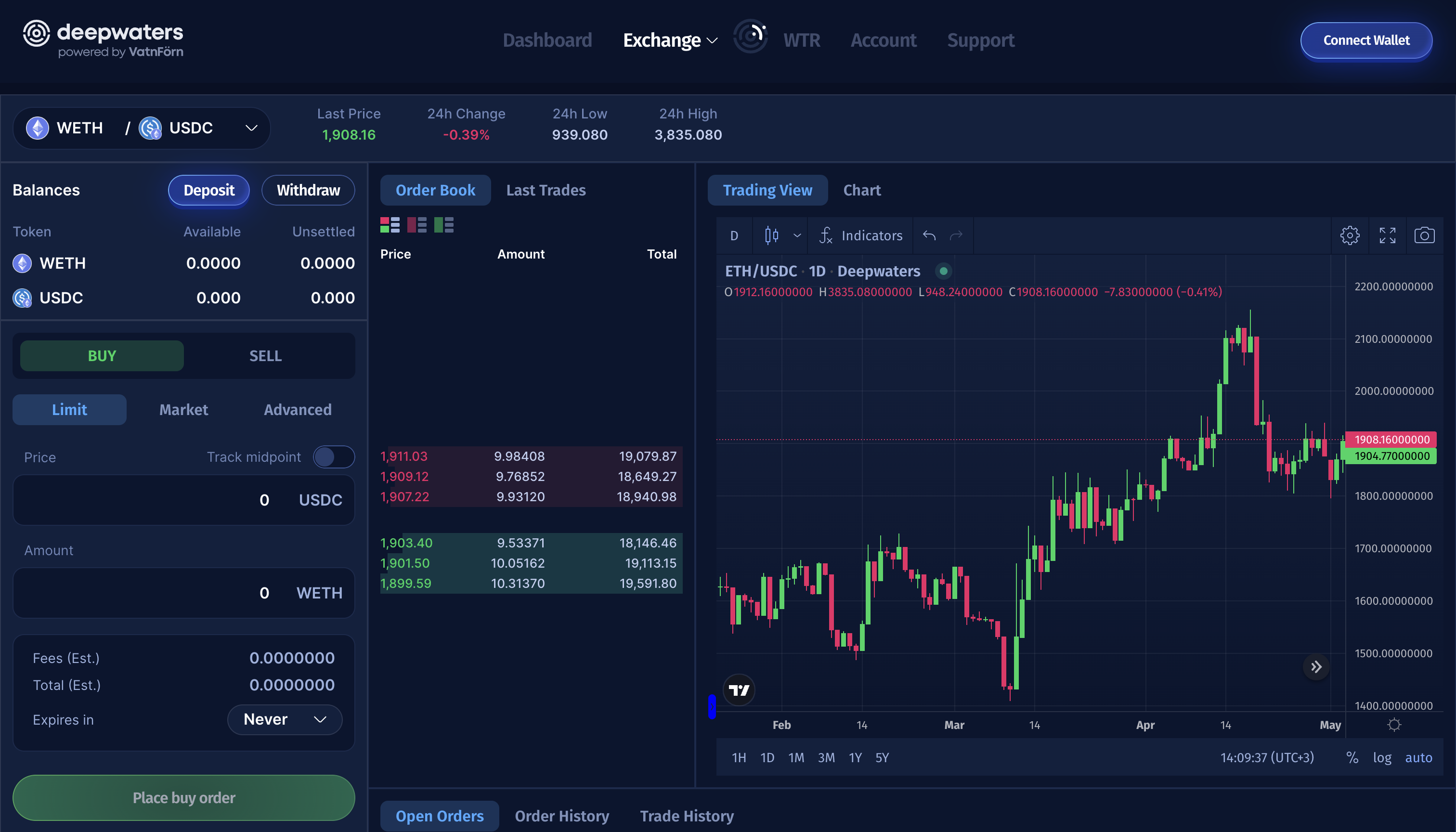This screenshot has height=832, width=1456.
Task: Toggle percent scale on chart
Action: [1352, 757]
